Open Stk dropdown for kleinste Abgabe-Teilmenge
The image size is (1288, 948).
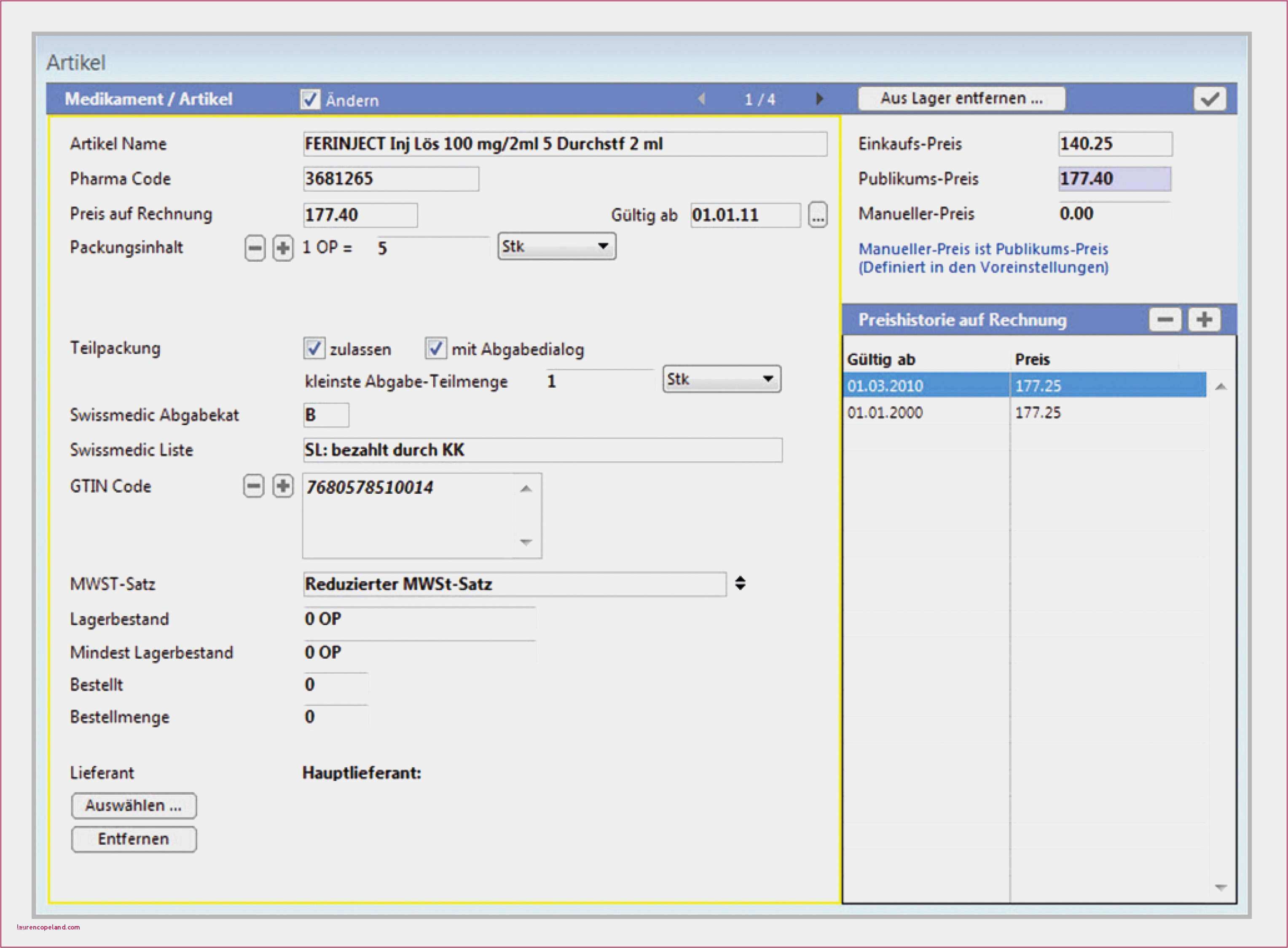[x=769, y=379]
